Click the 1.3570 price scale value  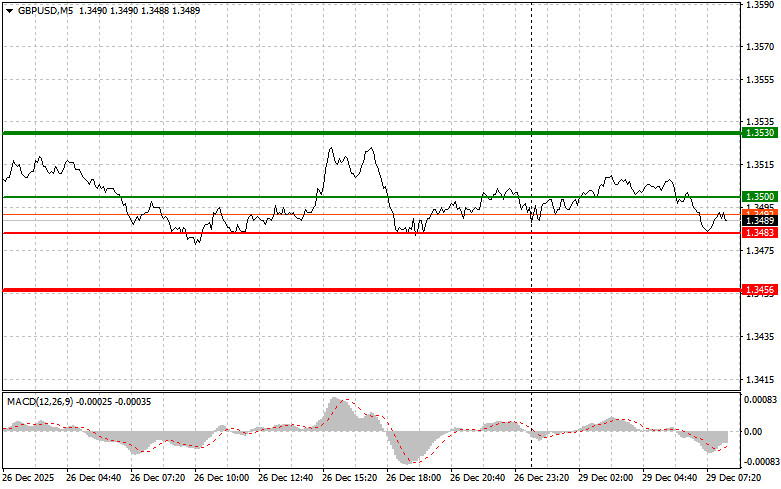(760, 47)
